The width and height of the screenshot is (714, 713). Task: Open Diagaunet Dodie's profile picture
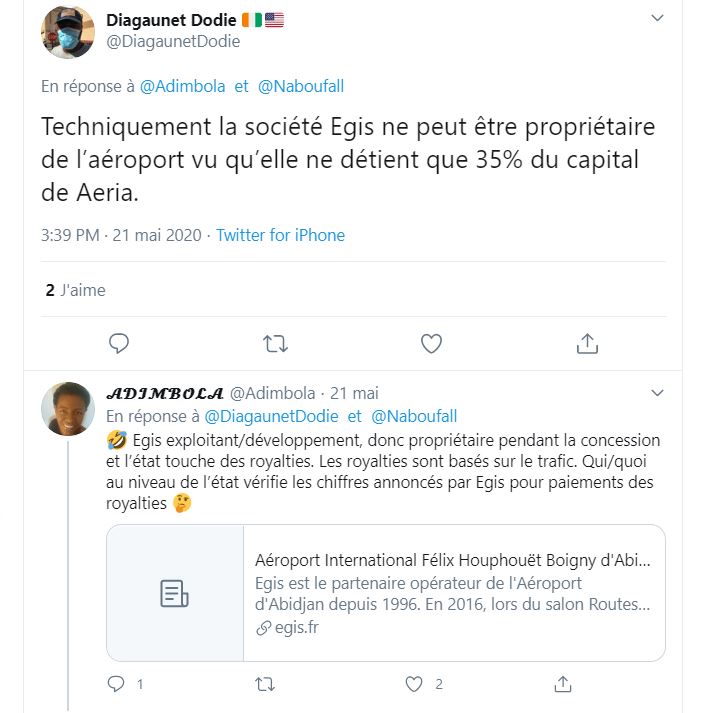point(67,32)
